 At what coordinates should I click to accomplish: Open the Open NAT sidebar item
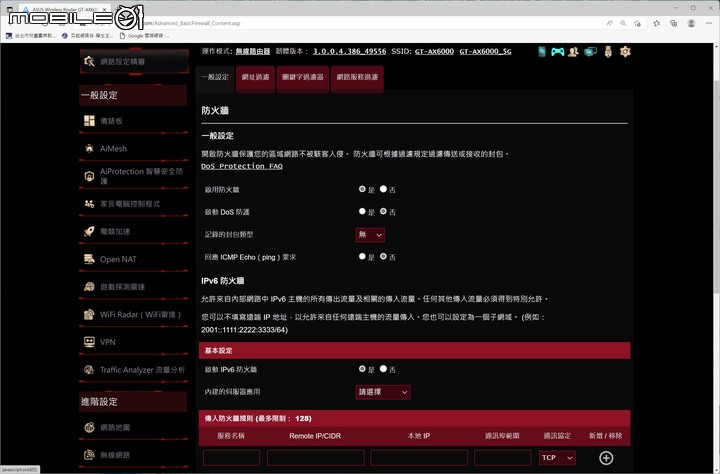click(134, 259)
